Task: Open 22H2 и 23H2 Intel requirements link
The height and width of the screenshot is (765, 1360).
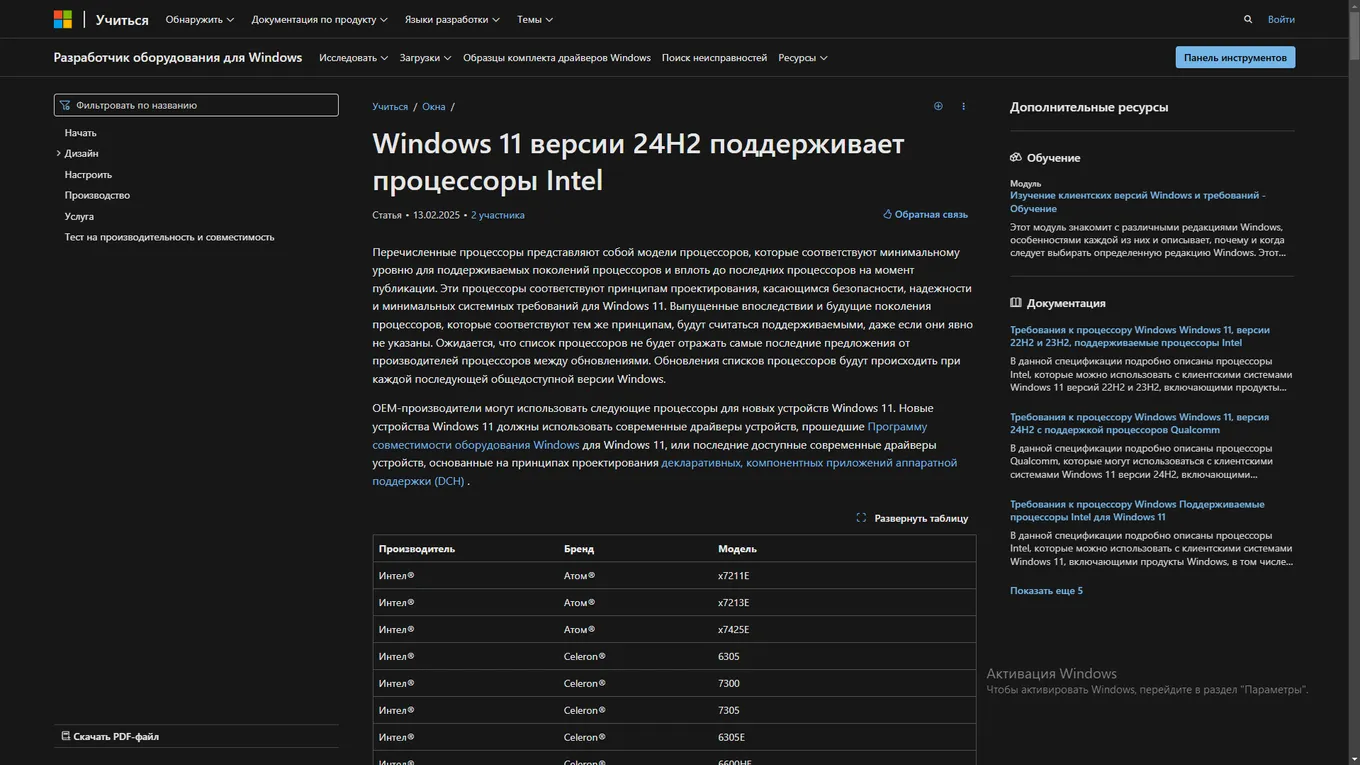Action: tap(1140, 336)
